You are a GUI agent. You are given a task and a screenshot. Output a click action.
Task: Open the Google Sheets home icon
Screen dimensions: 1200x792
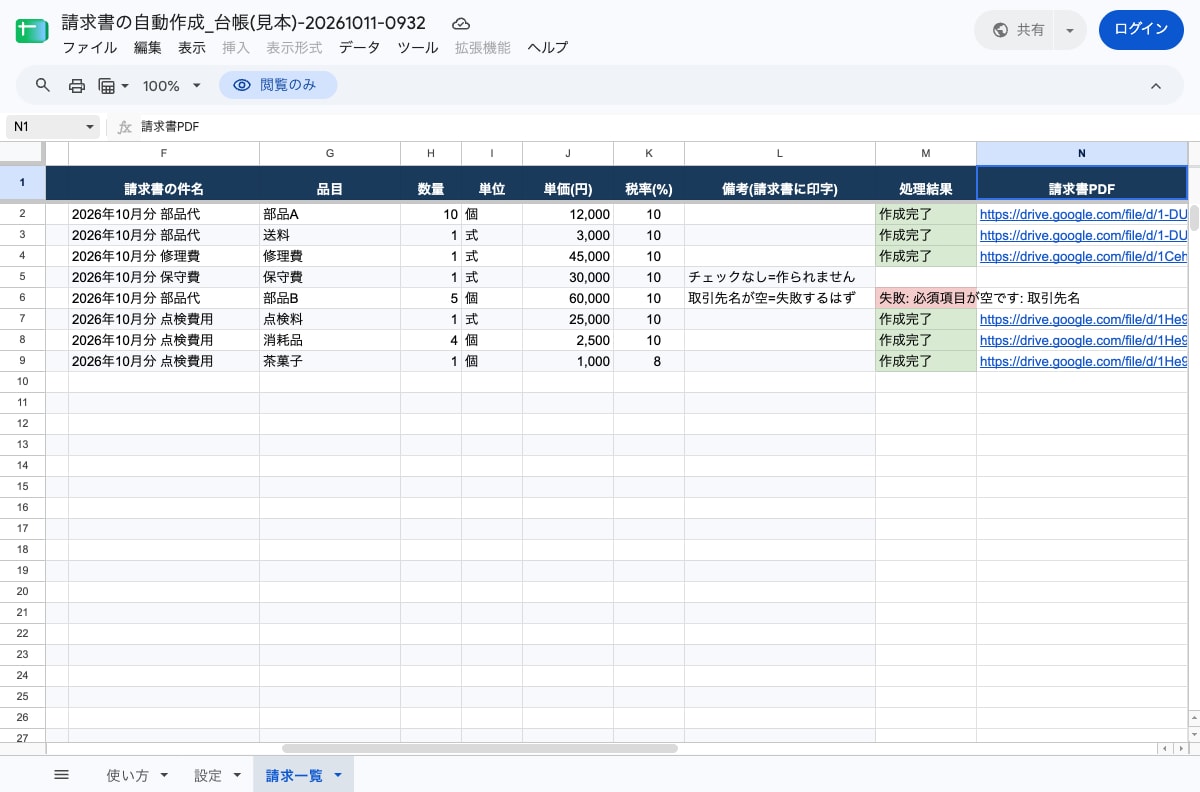point(32,31)
